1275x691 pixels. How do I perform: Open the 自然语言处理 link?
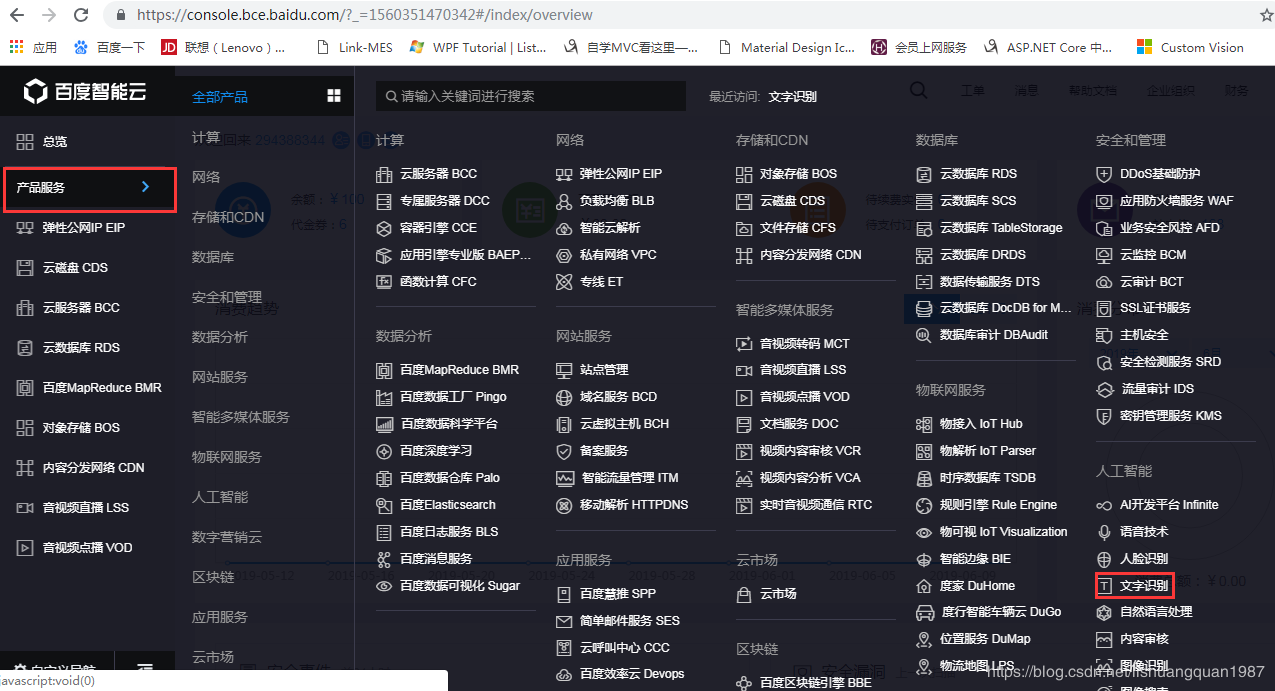pyautogui.click(x=1156, y=612)
